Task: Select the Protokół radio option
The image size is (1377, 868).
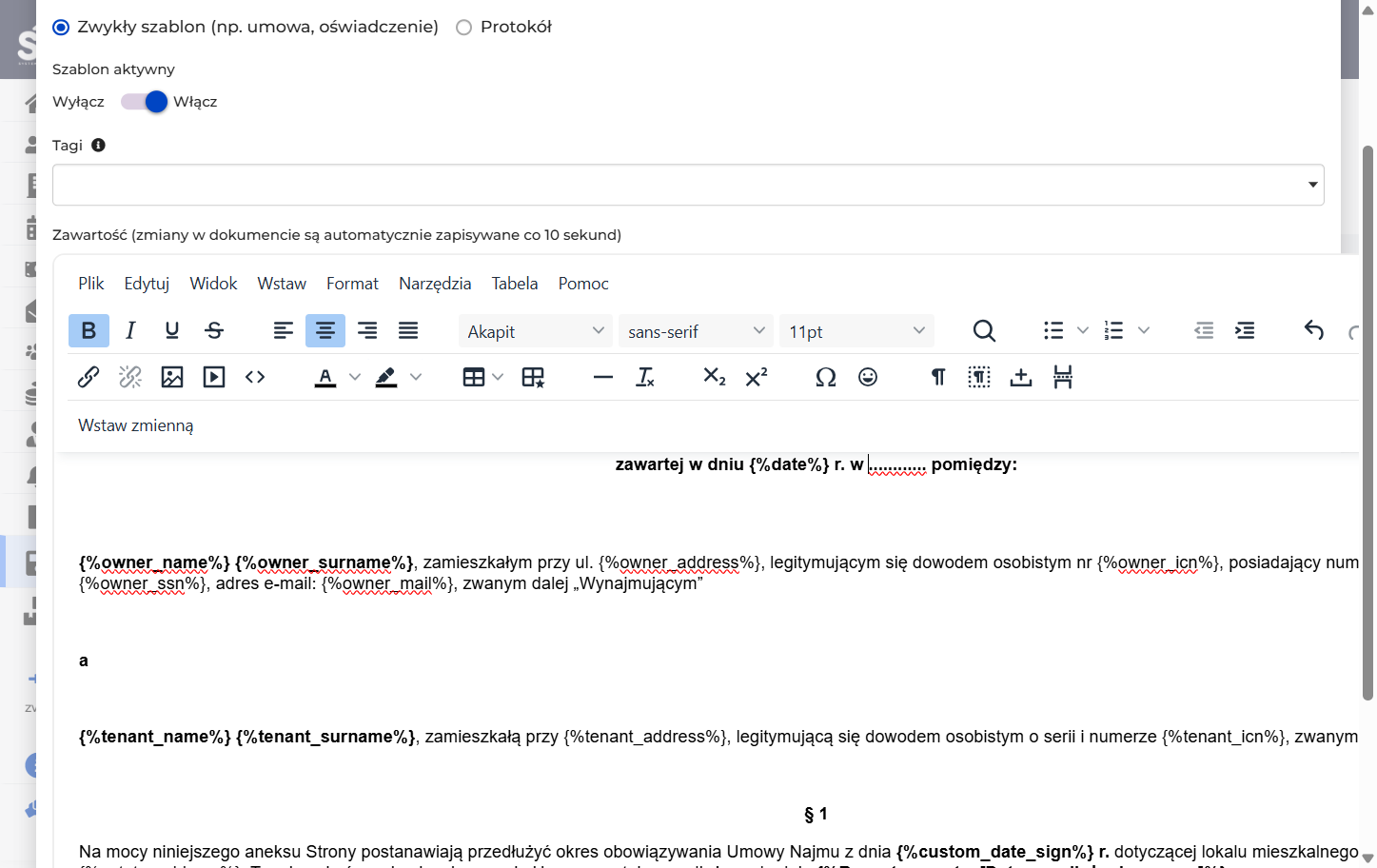Action: point(464,27)
